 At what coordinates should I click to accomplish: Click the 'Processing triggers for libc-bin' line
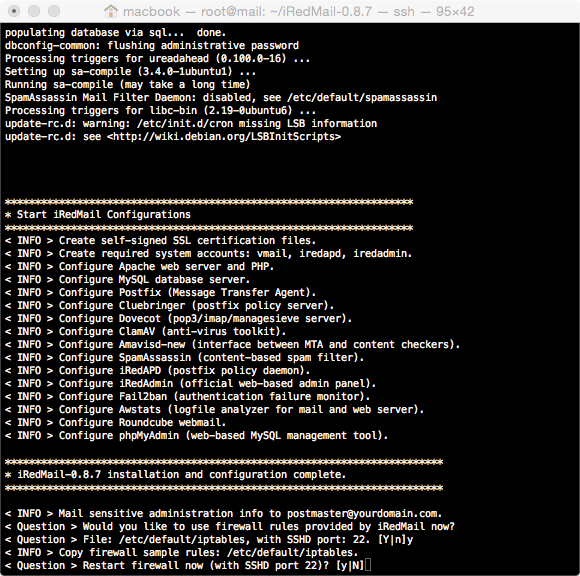[160, 110]
